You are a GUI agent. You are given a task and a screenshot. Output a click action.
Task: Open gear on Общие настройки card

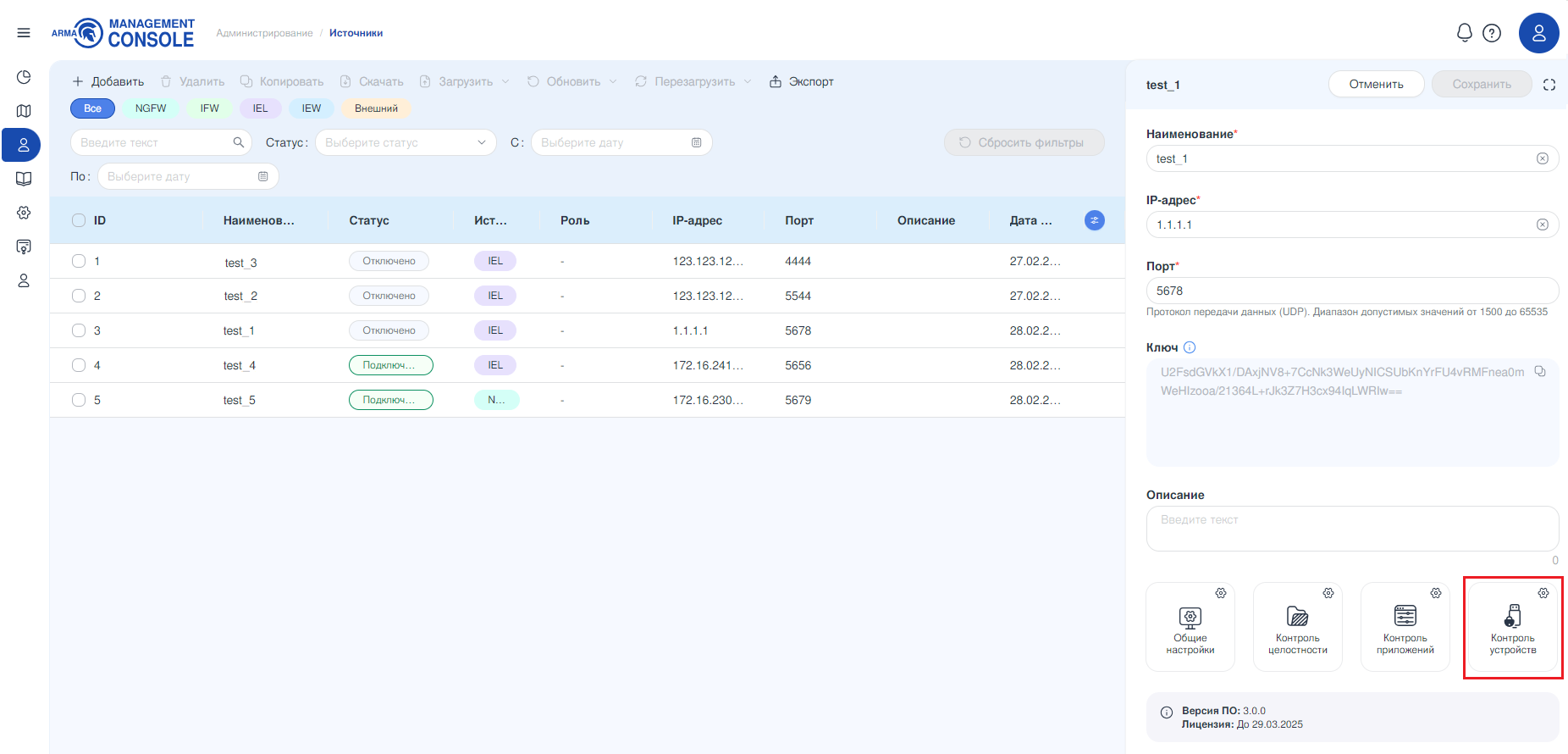[1221, 593]
